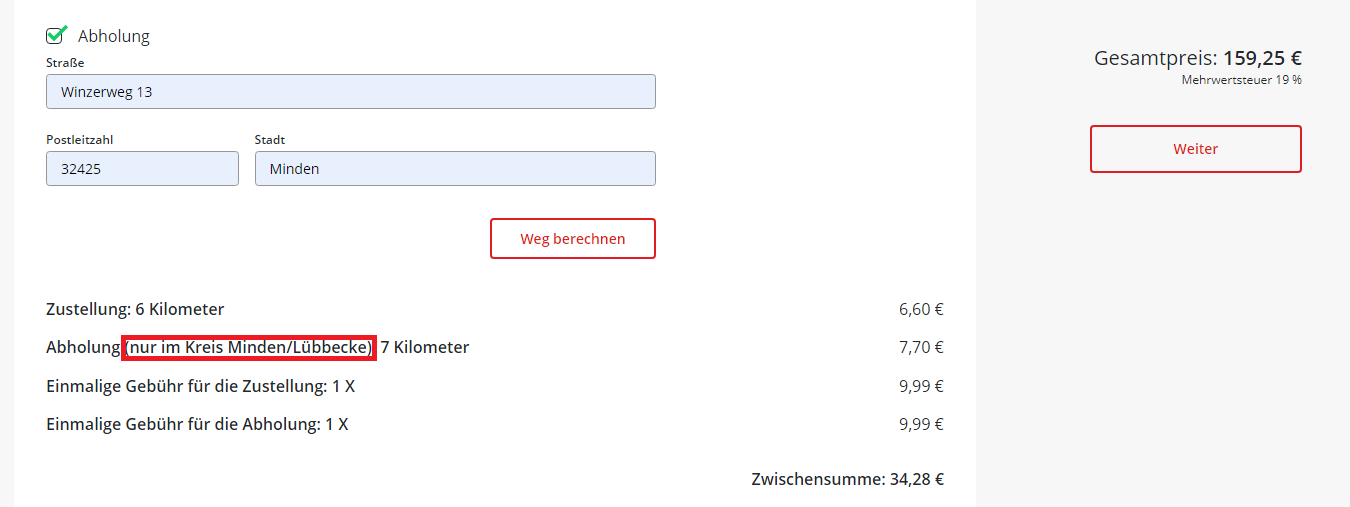
Task: Click the highlighted 'nur im Kreis Minden/Lübbecke' text
Action: pyautogui.click(x=249, y=348)
